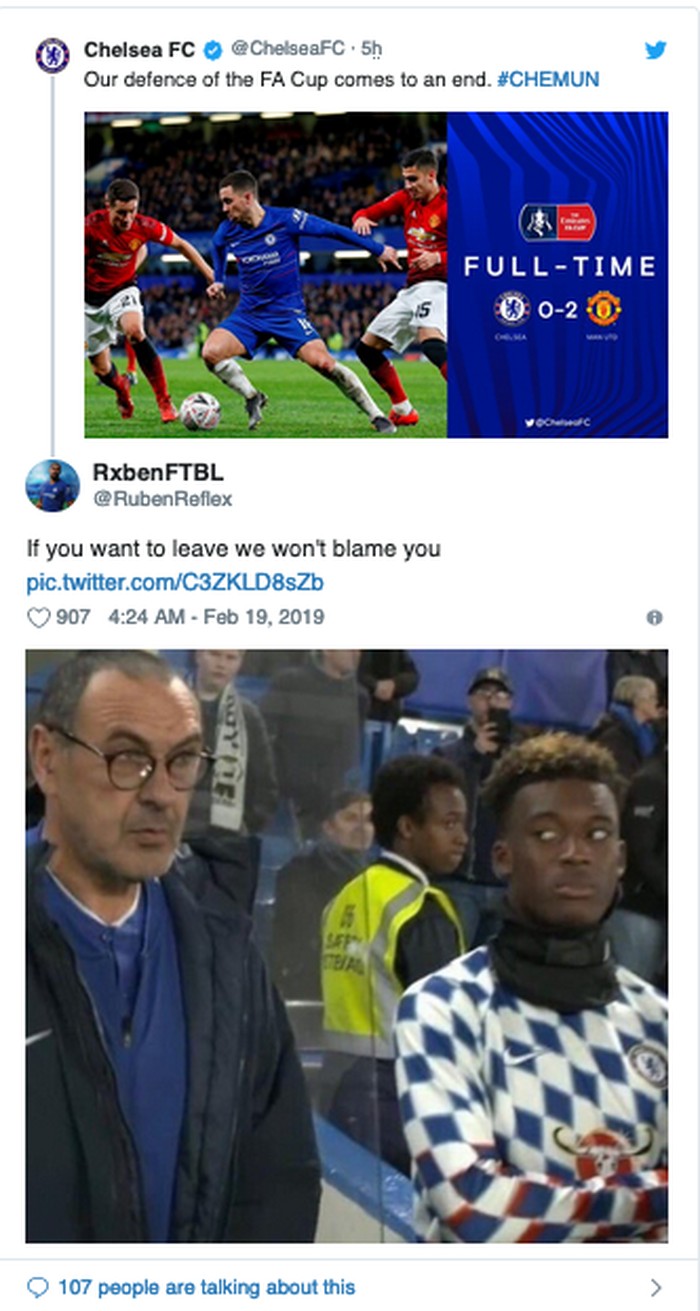Open pic.twitter.com/C3ZKLD8sZb link

[175, 582]
